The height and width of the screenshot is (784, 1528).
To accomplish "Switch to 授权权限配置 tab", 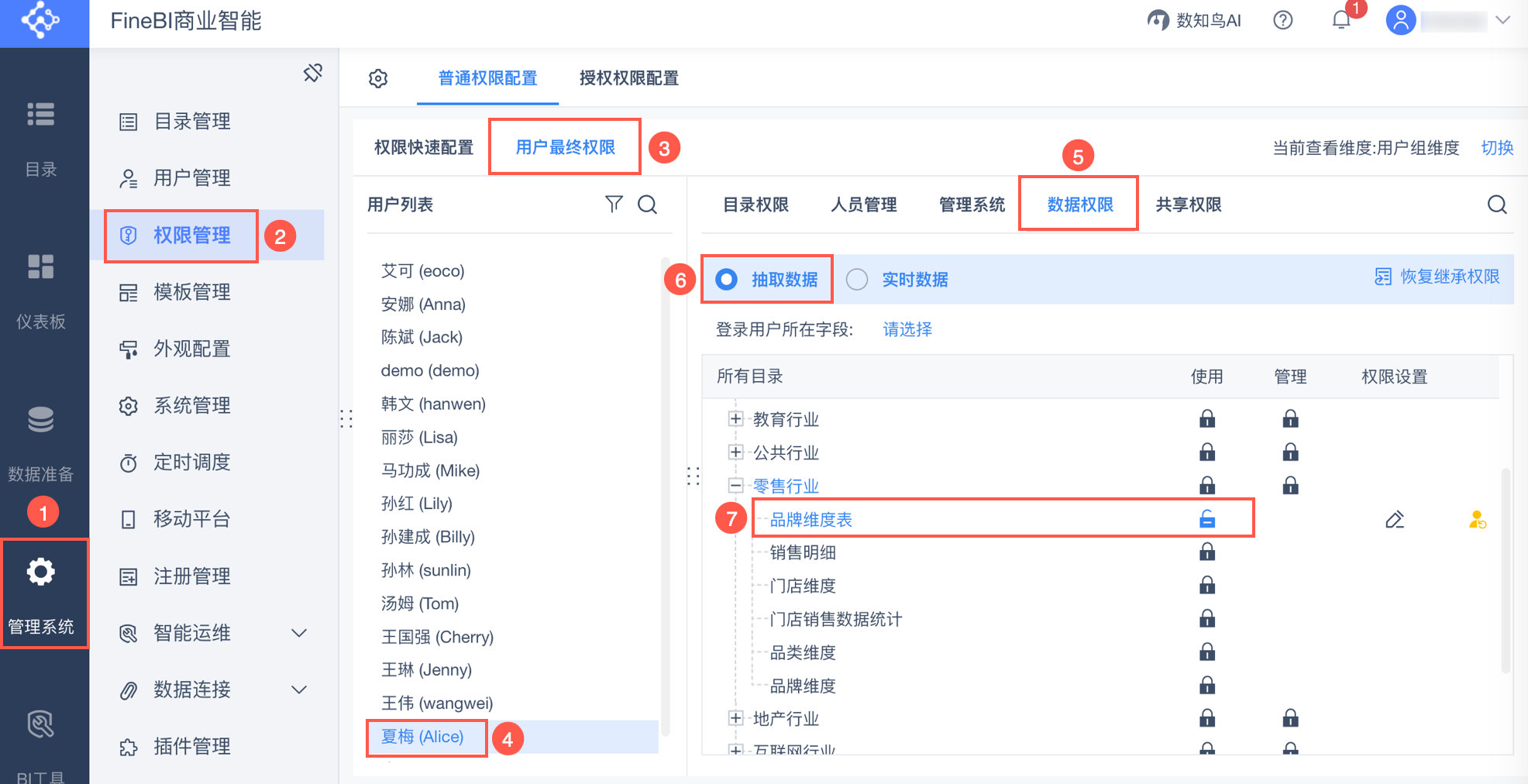I will [628, 78].
